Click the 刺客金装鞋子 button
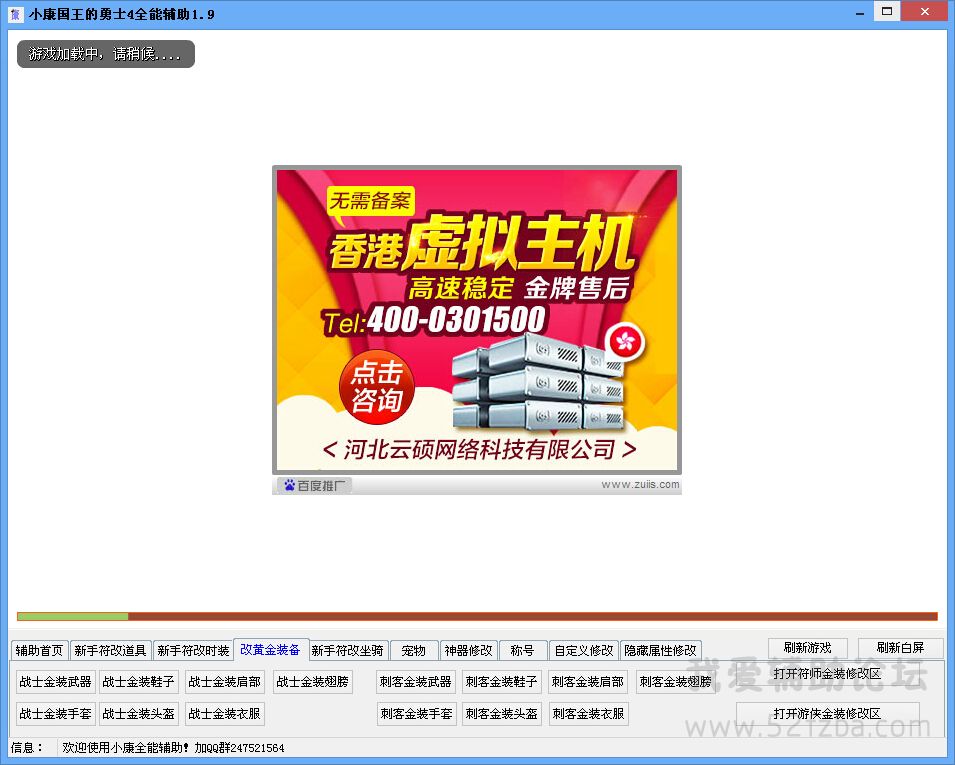This screenshot has height=765, width=955. tap(502, 682)
